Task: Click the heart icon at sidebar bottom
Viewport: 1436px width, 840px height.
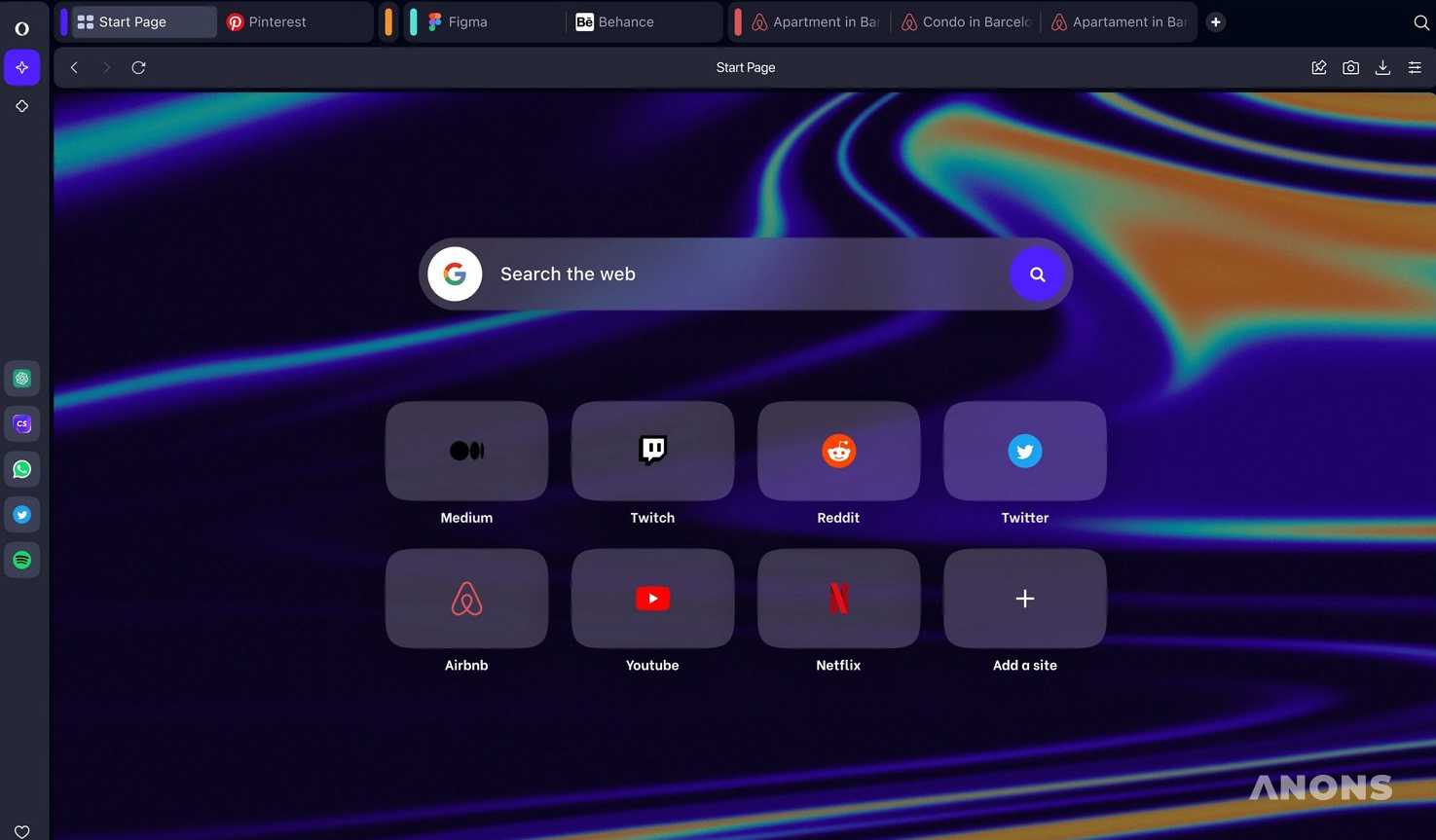Action: [21, 831]
